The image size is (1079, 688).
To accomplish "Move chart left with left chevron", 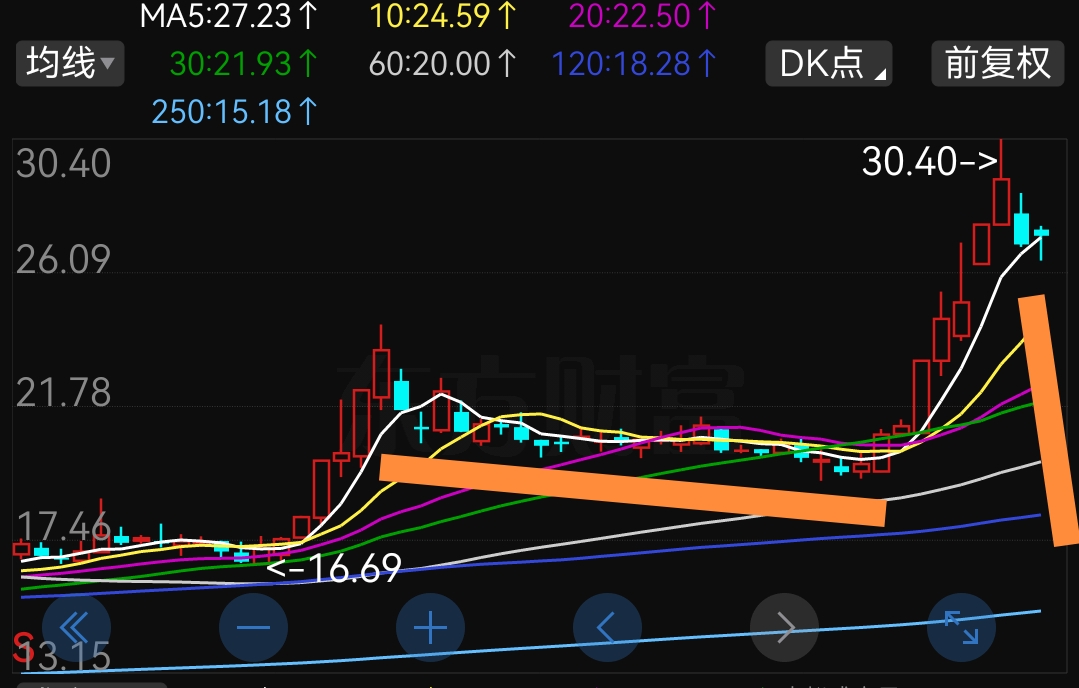I will click(x=607, y=627).
